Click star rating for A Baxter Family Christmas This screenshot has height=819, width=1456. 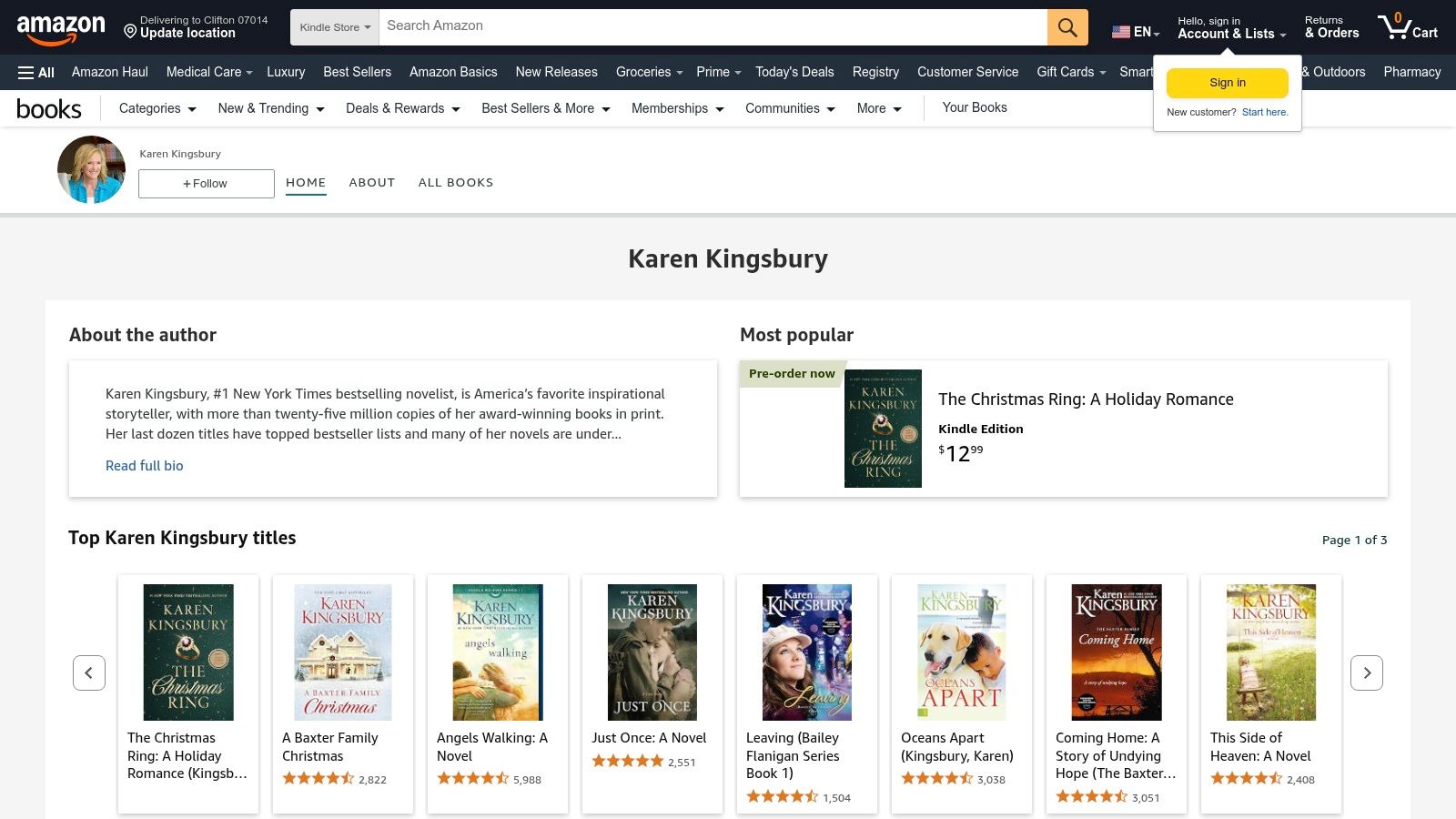[x=318, y=779]
